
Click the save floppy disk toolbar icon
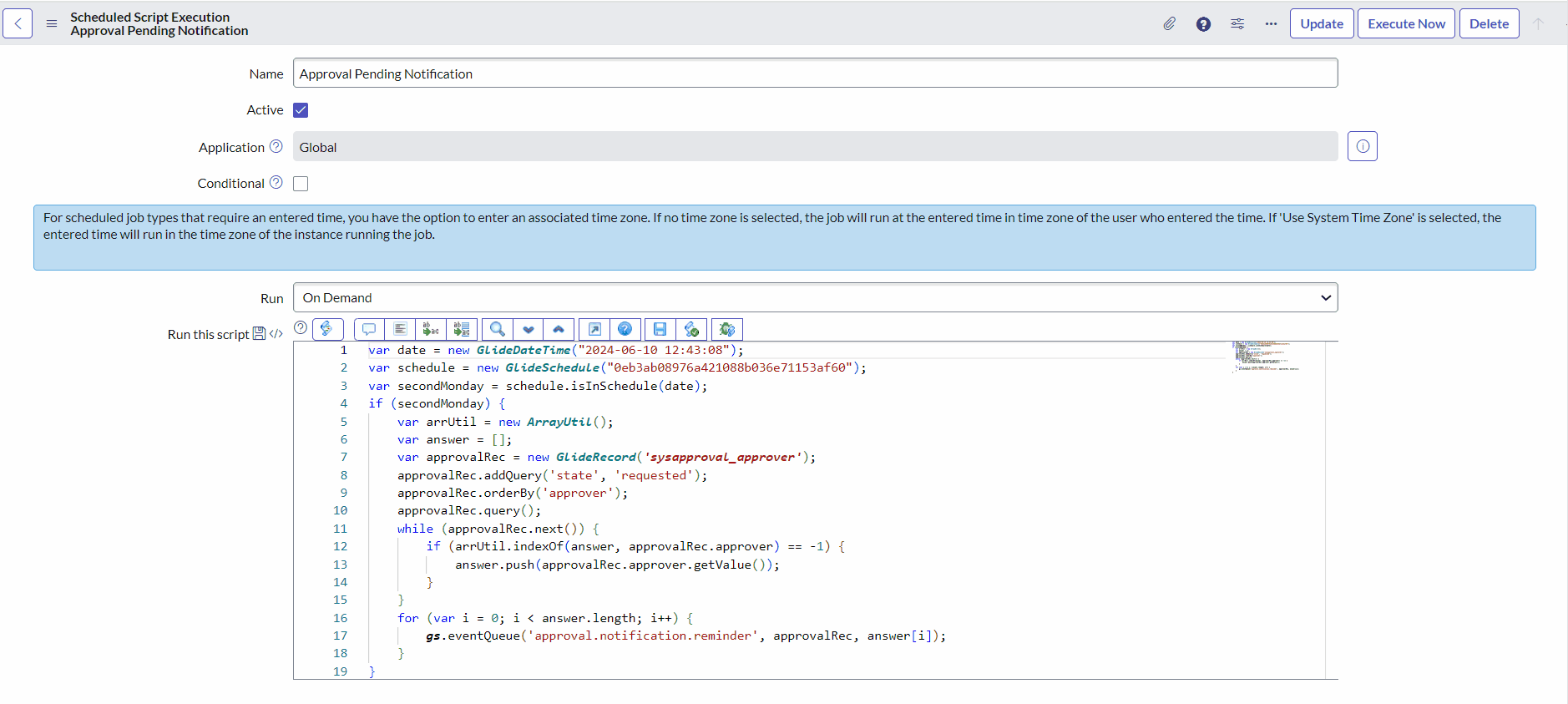tap(660, 329)
